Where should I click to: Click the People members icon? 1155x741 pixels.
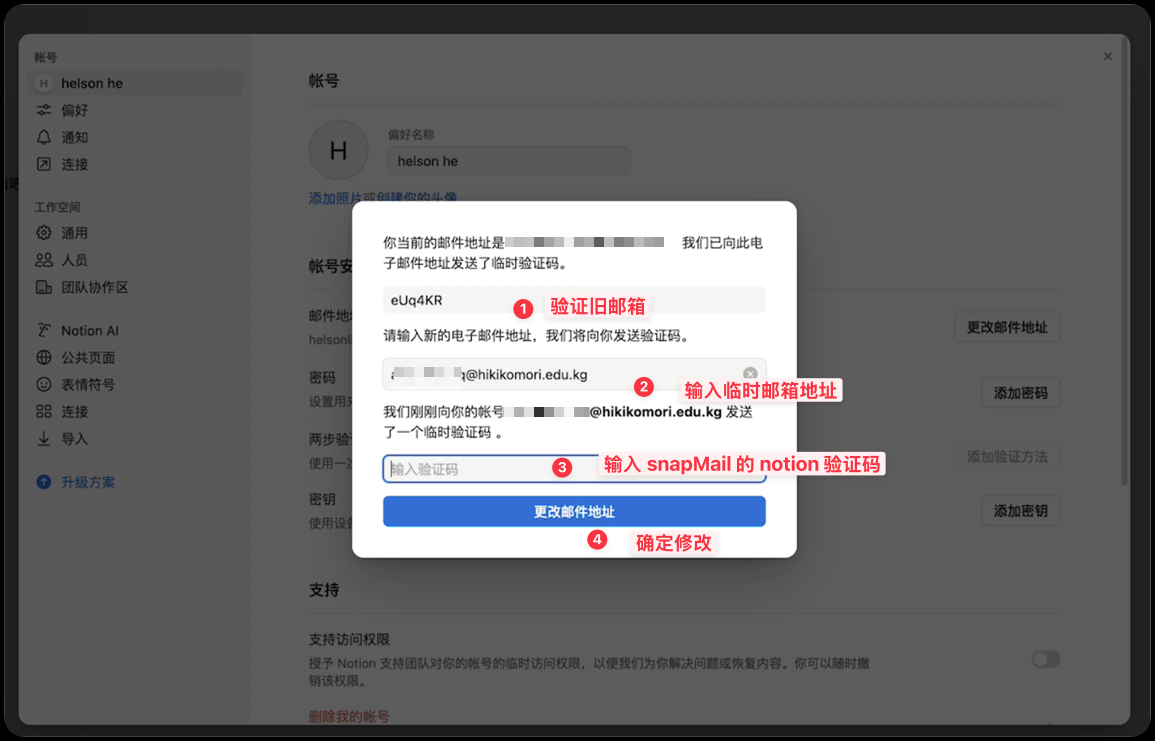tap(44, 260)
